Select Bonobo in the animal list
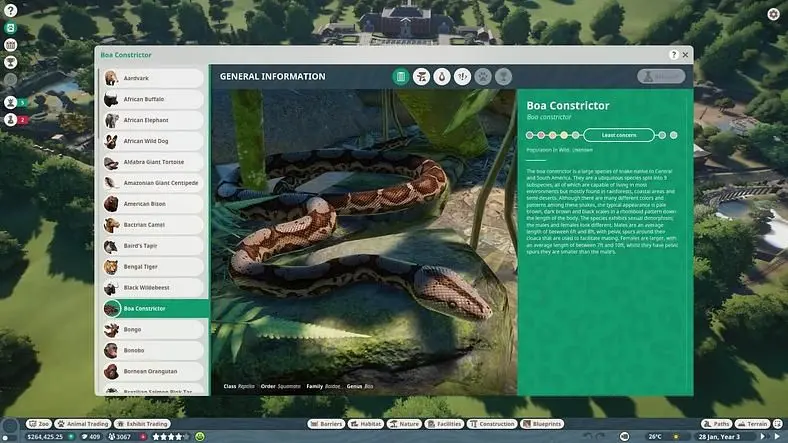 coord(153,351)
